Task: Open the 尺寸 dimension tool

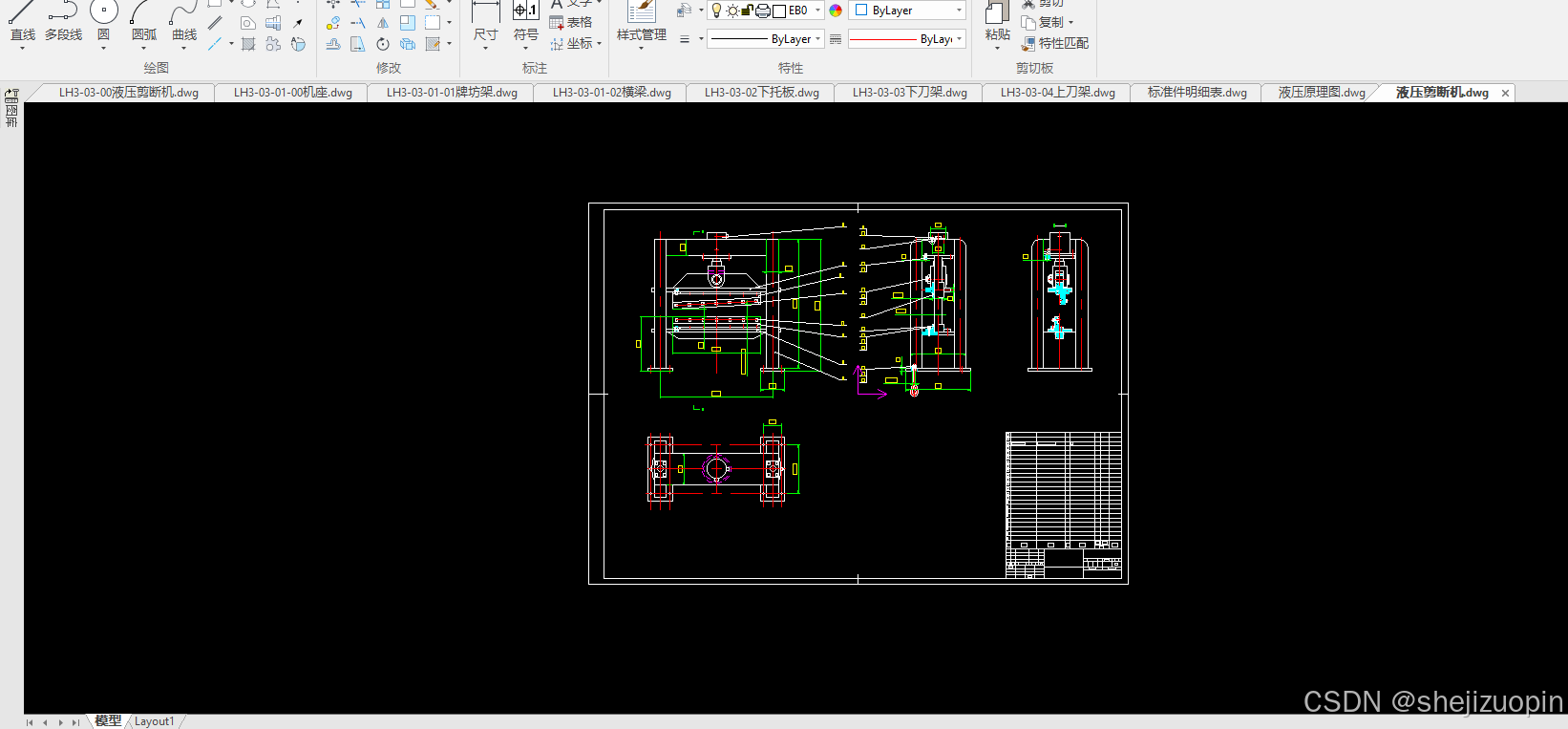Action: (x=485, y=23)
